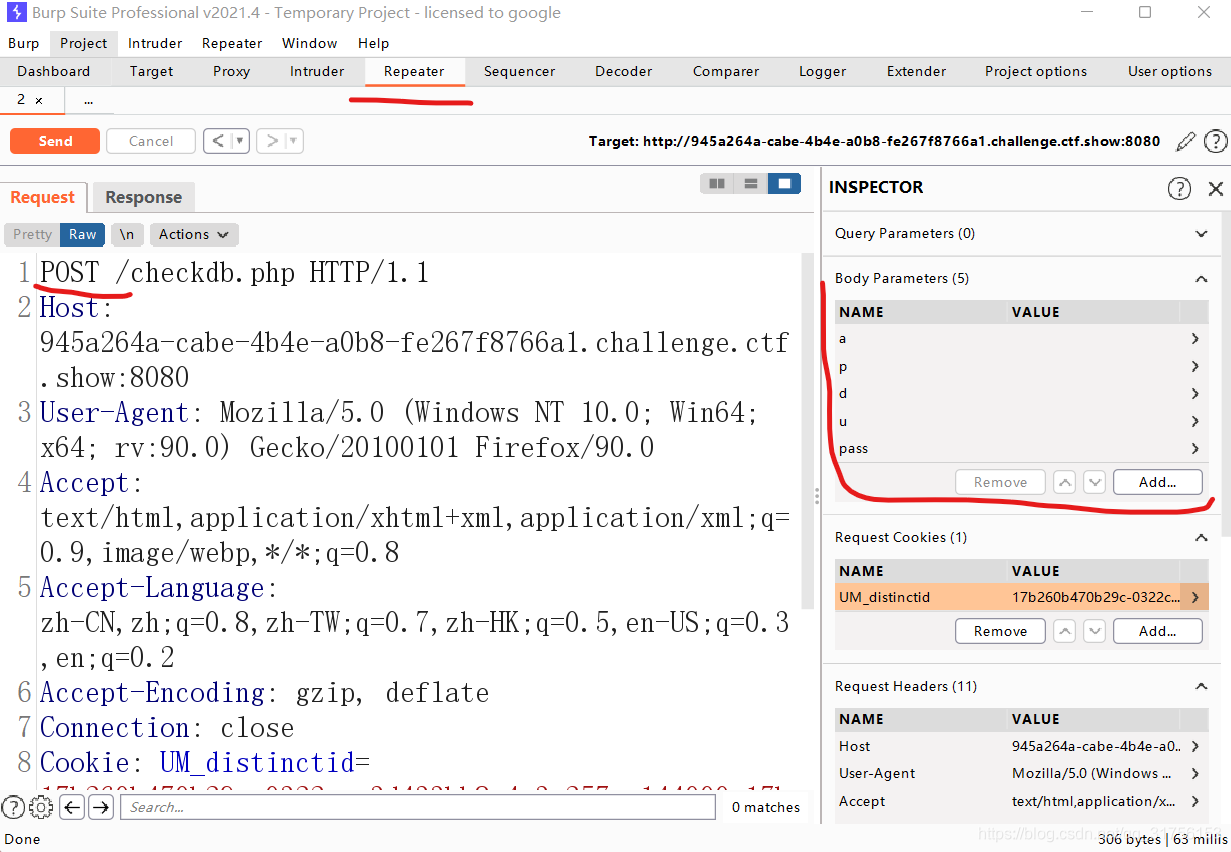Move cookie down arrow button

point(1095,631)
